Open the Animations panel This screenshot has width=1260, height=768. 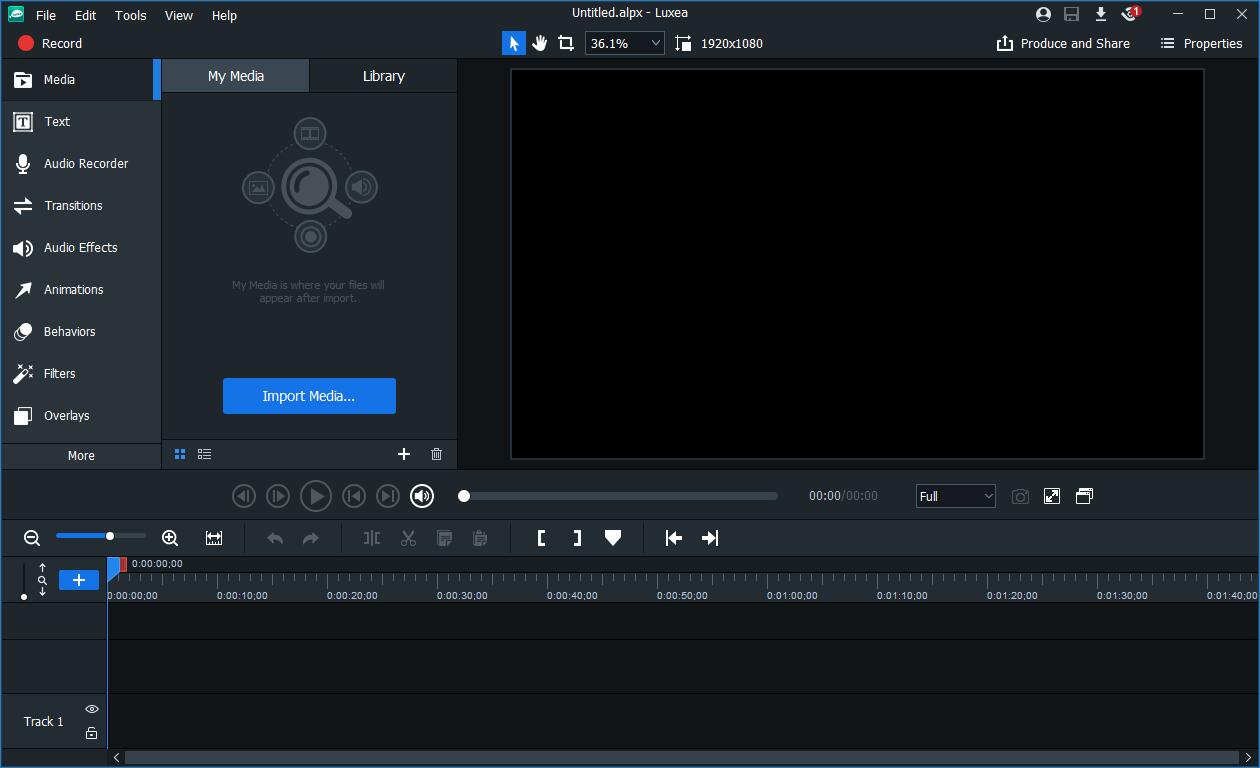(x=81, y=290)
